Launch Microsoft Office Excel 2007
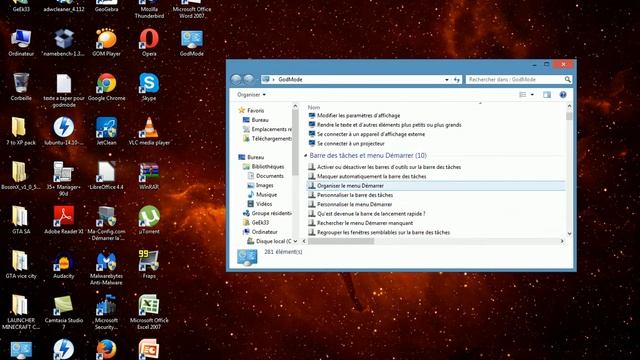 click(x=149, y=313)
